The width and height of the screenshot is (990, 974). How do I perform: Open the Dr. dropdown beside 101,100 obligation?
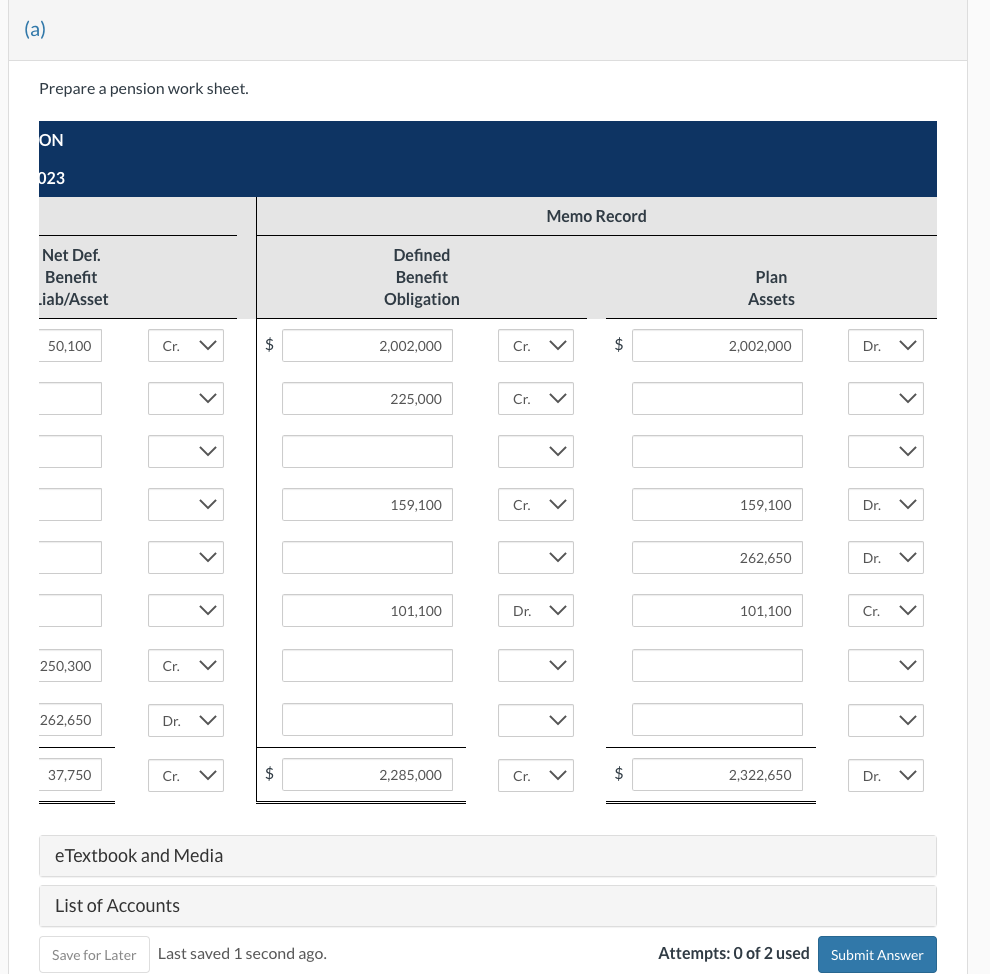click(x=536, y=610)
